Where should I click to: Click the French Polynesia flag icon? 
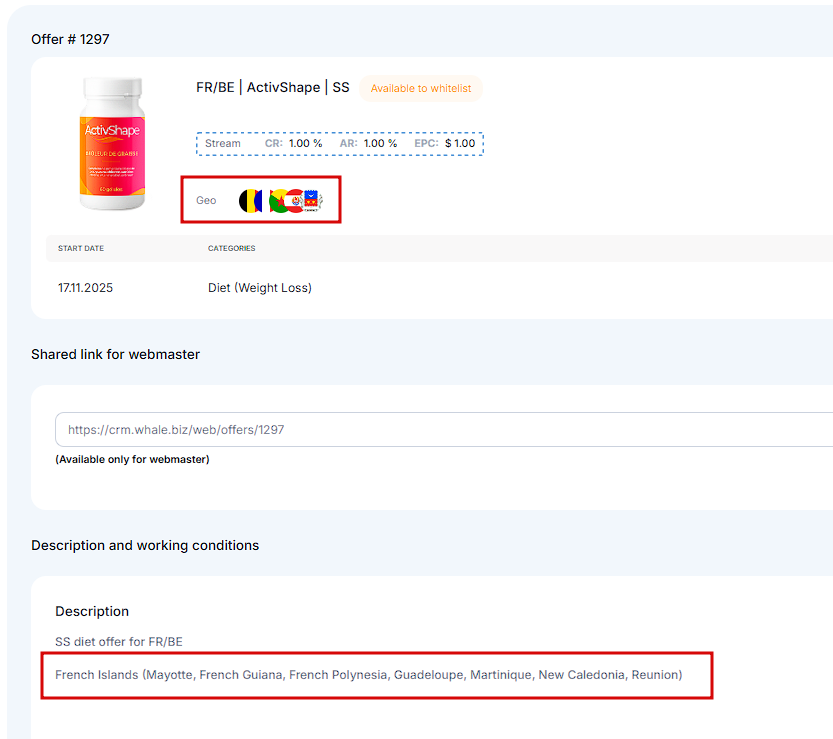294,201
